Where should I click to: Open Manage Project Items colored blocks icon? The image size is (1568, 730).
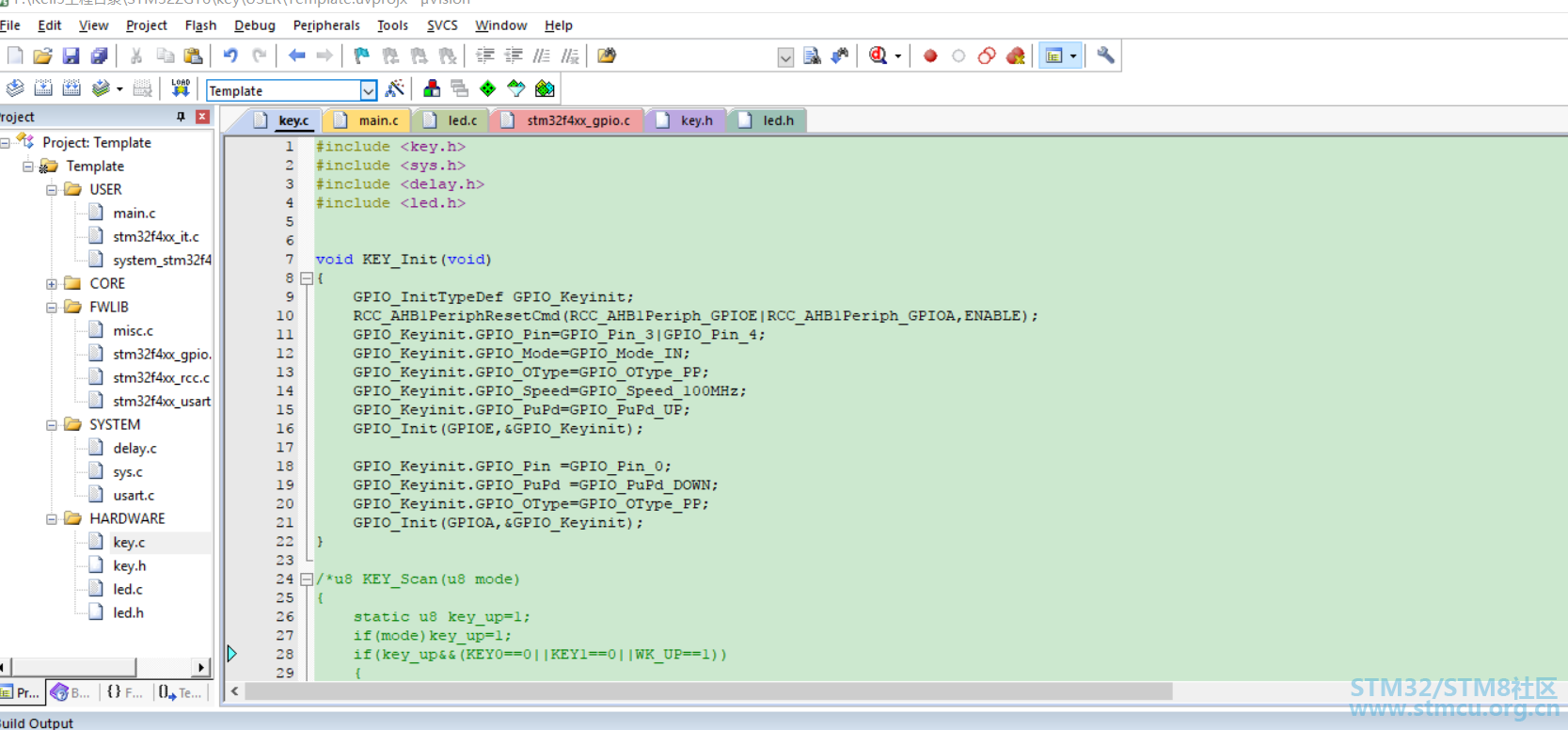432,89
